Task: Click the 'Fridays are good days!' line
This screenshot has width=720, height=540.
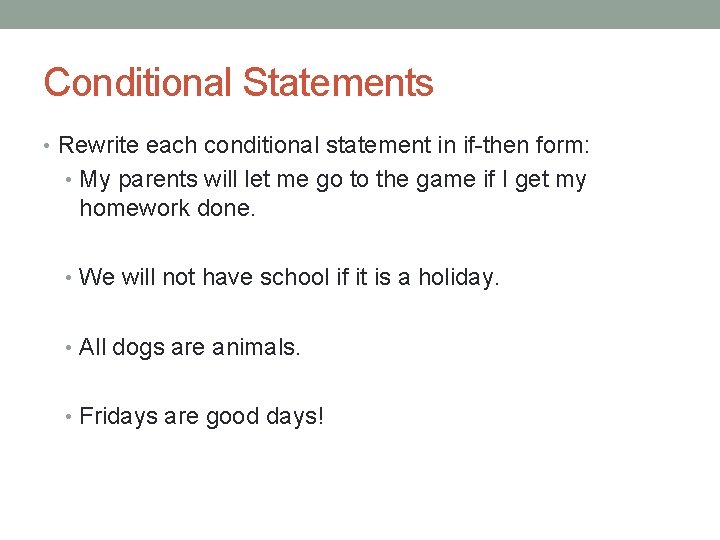Action: (202, 416)
